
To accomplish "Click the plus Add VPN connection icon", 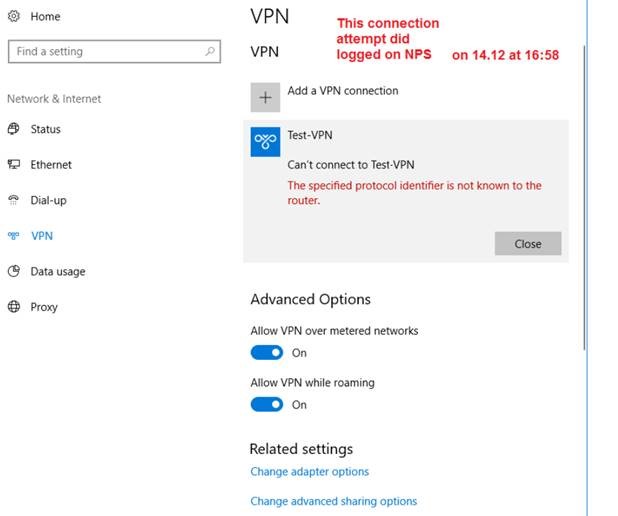I will coord(265,97).
